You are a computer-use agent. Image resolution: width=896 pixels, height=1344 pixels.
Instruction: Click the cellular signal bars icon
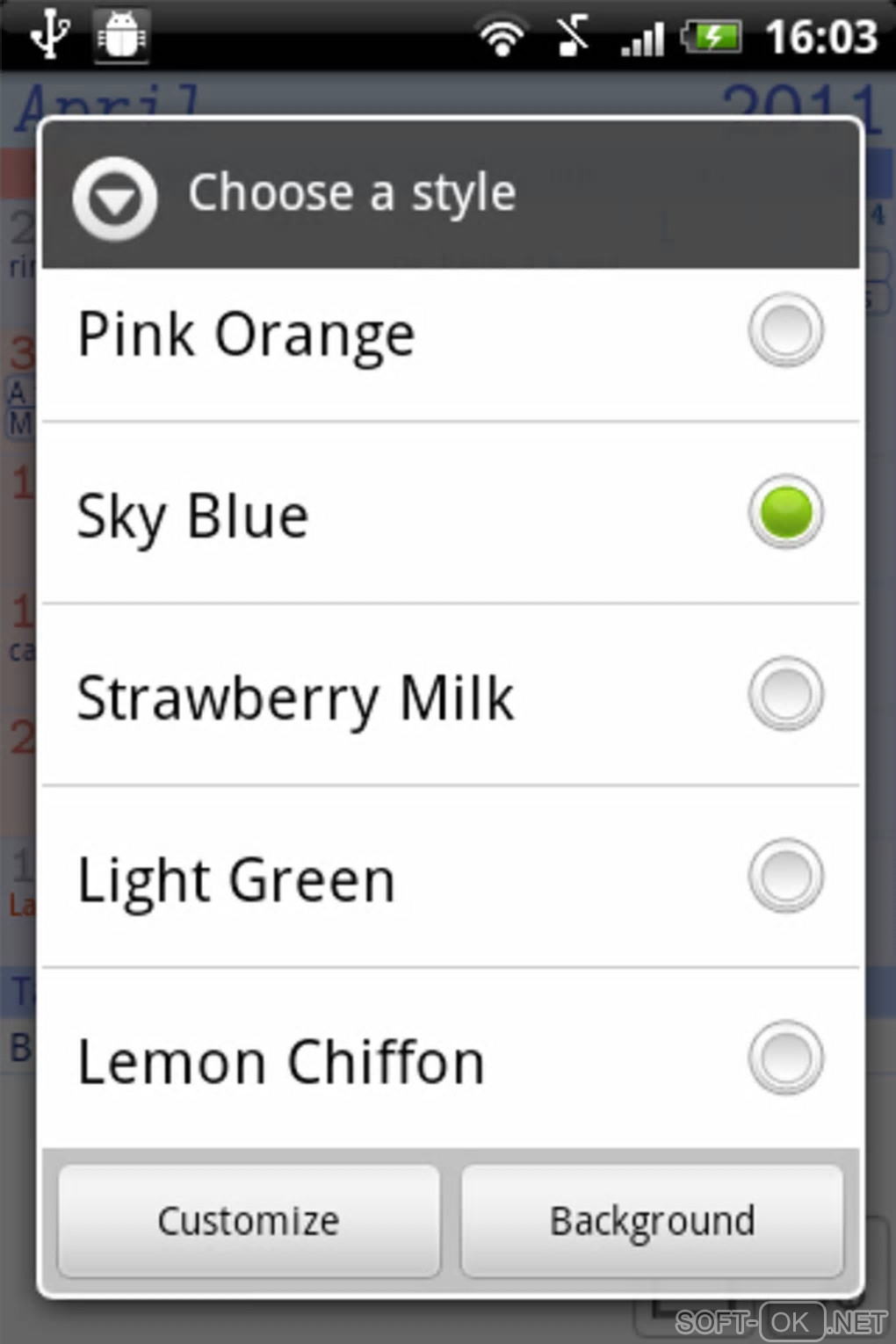642,39
